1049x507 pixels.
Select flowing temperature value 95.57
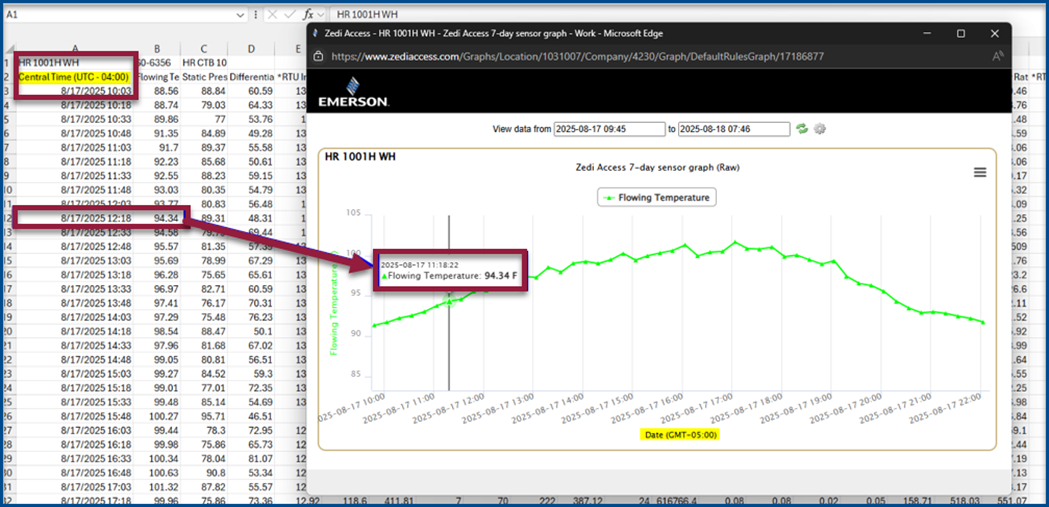coord(157,245)
